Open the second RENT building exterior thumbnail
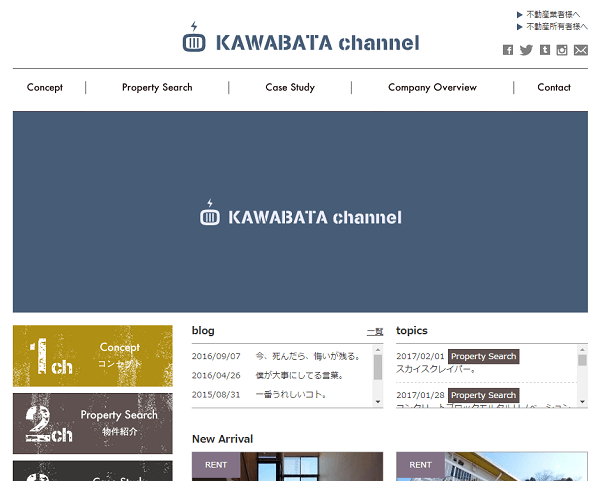 click(492, 466)
